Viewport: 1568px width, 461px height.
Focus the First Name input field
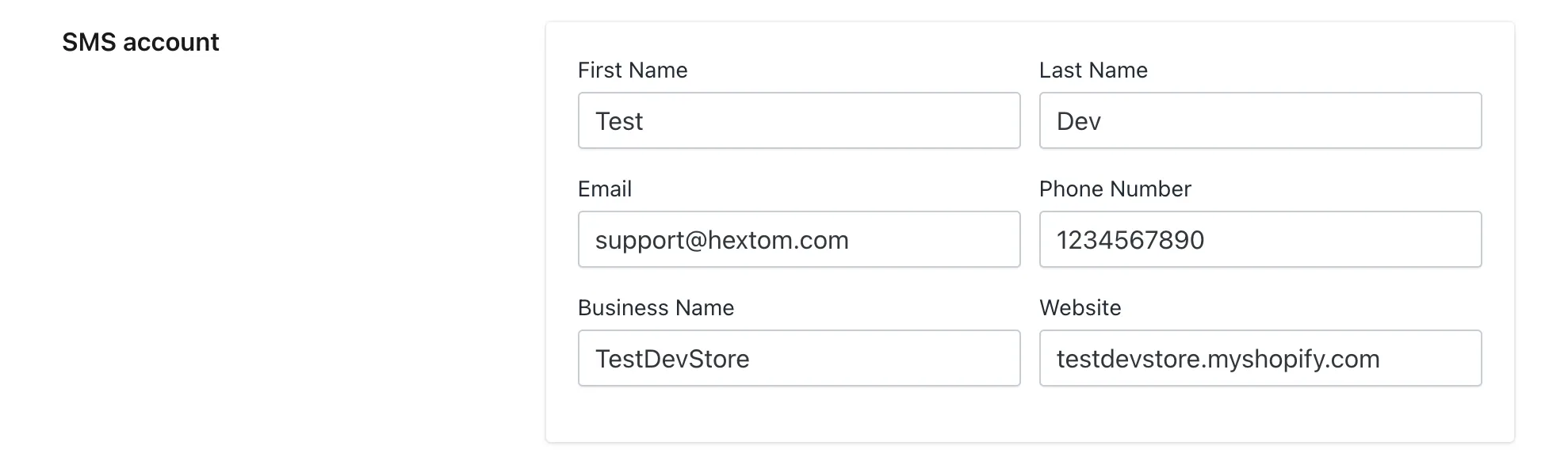(799, 120)
